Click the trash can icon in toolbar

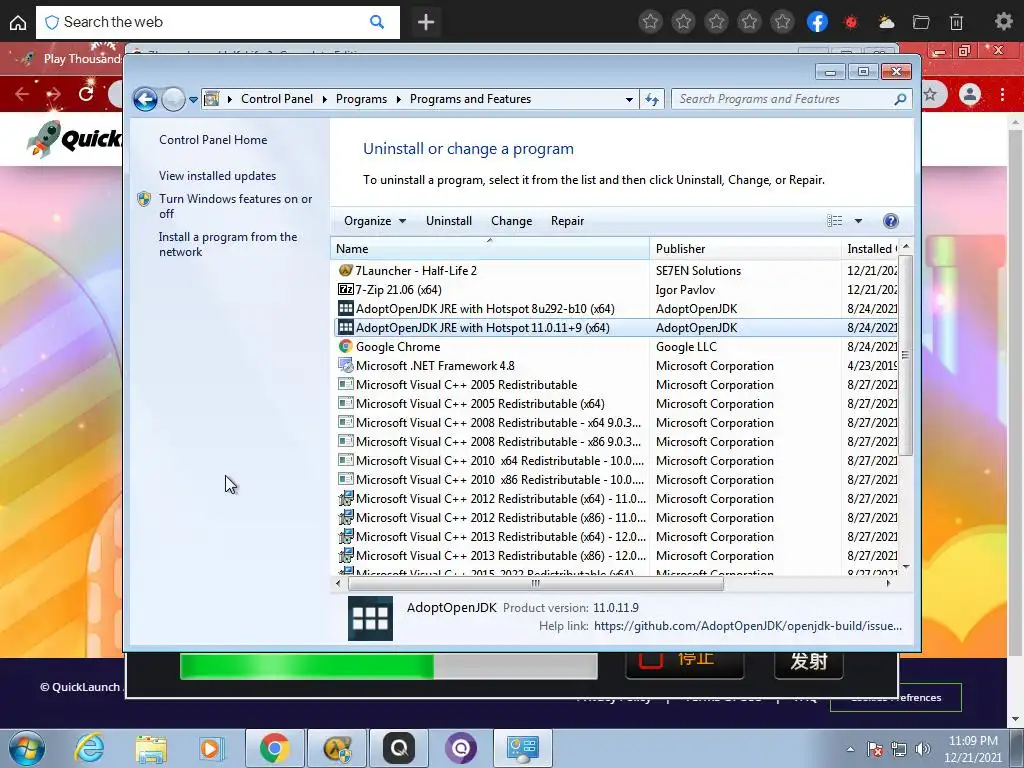coord(956,22)
